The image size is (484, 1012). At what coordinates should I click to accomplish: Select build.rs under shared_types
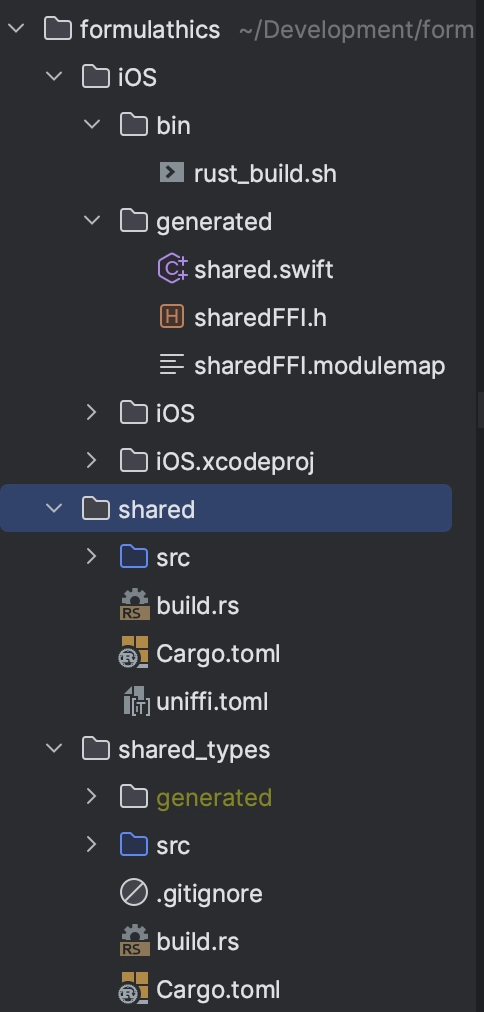[x=197, y=942]
